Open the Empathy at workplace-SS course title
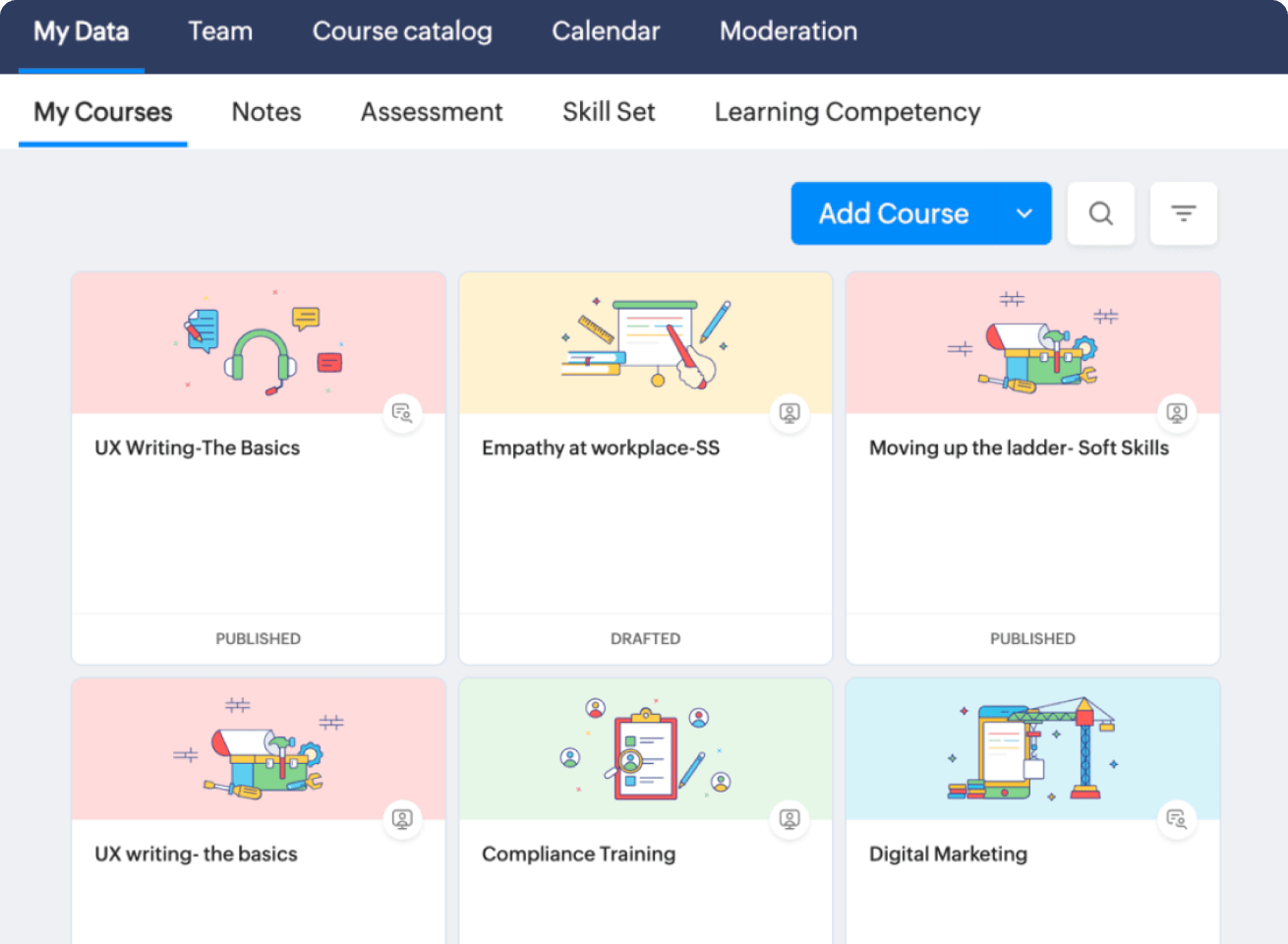Image resolution: width=1288 pixels, height=944 pixels. tap(601, 448)
